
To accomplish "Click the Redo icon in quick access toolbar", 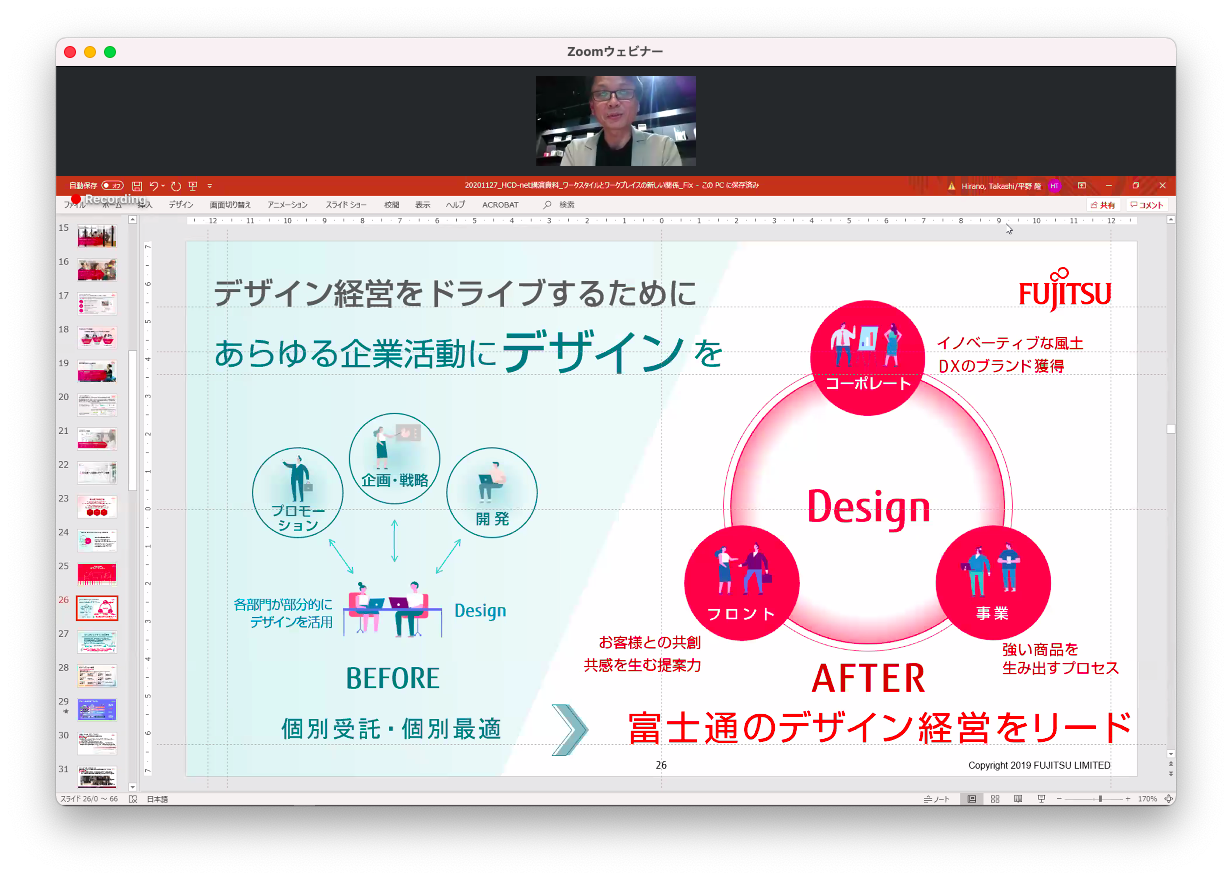I will 176,186.
